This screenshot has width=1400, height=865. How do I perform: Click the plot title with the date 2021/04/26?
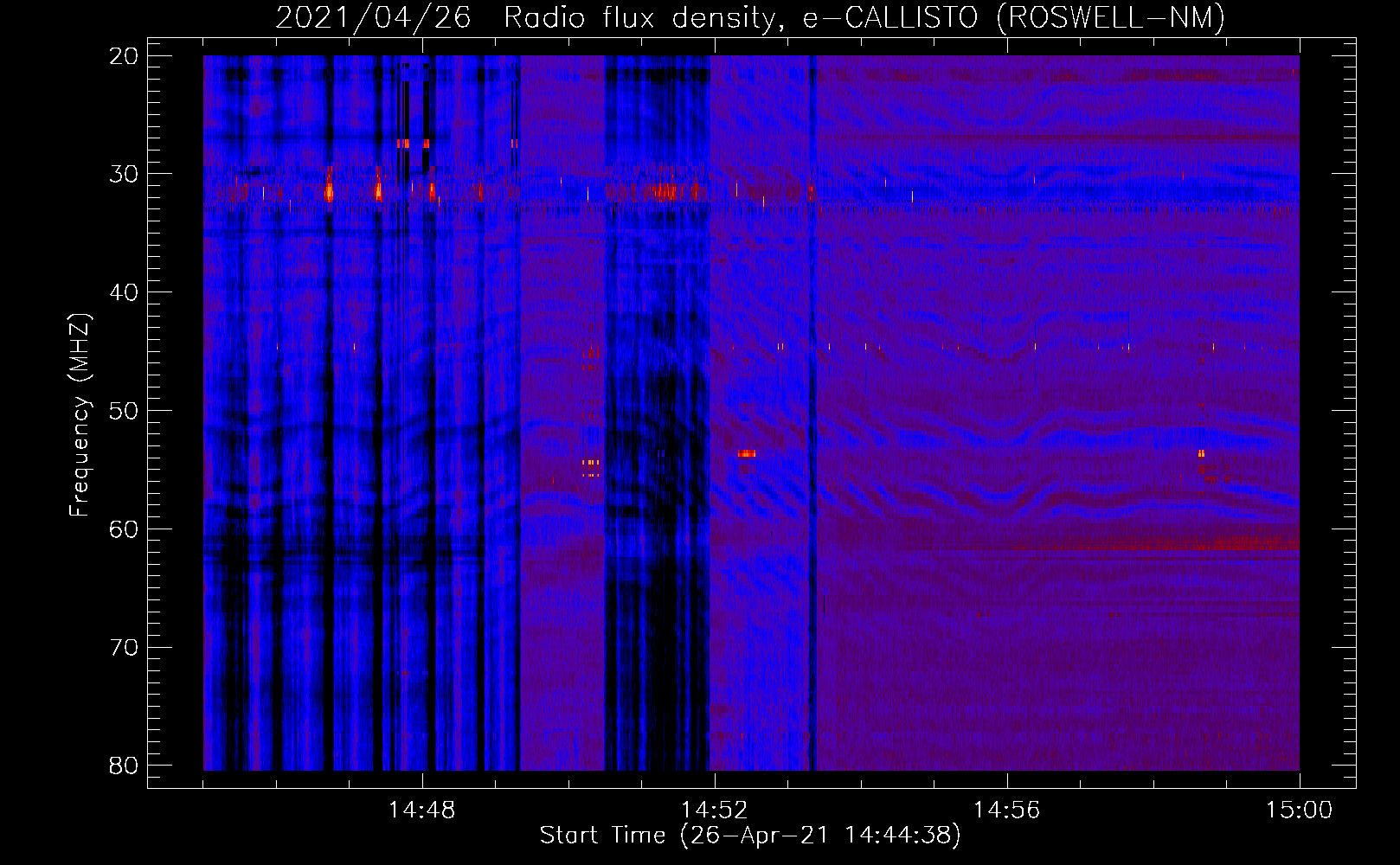750,18
